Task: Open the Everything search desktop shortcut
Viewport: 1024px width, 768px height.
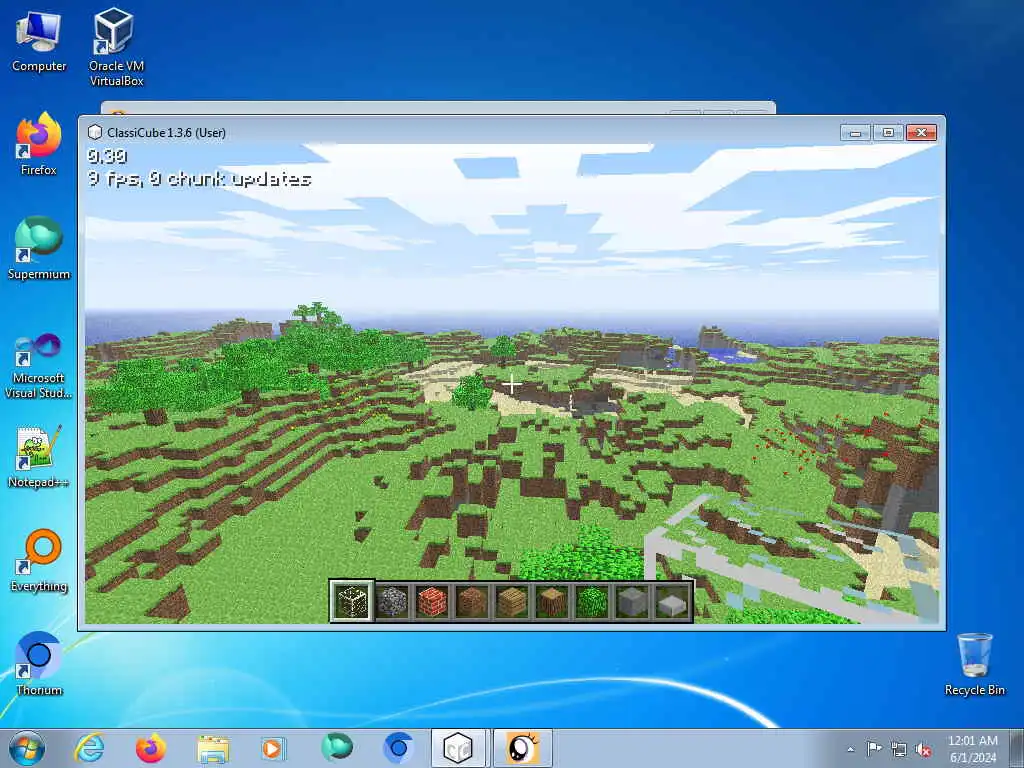Action: pyautogui.click(x=39, y=560)
